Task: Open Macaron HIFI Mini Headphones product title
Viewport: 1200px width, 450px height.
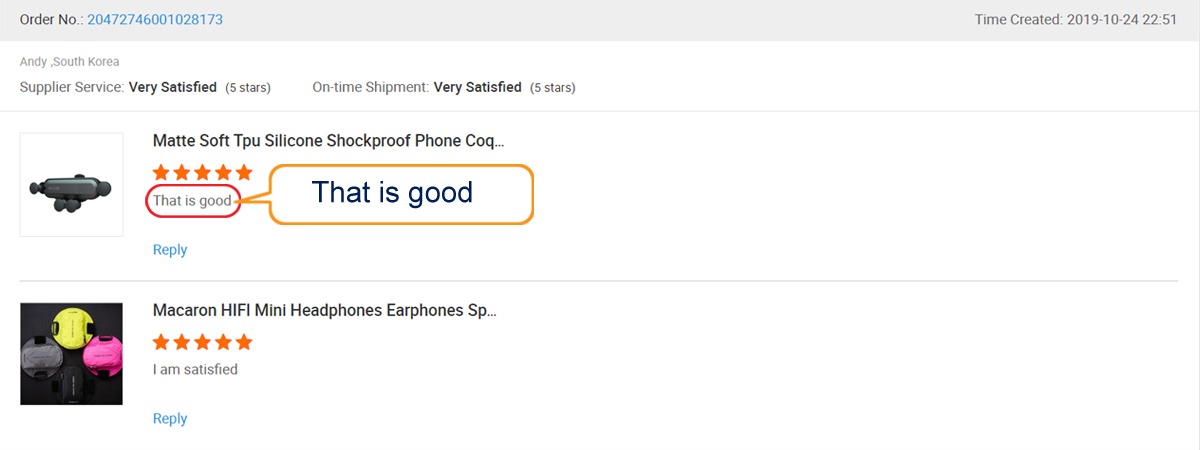Action: click(324, 310)
